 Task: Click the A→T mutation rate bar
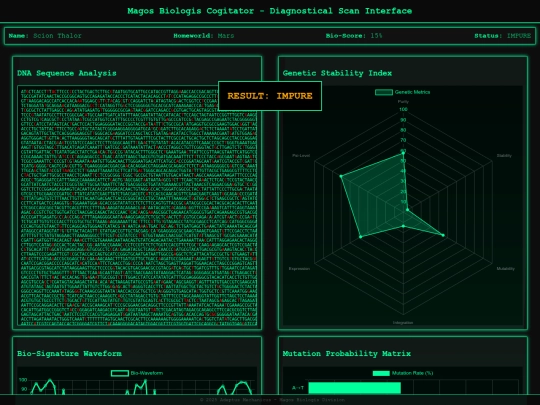click(354, 388)
